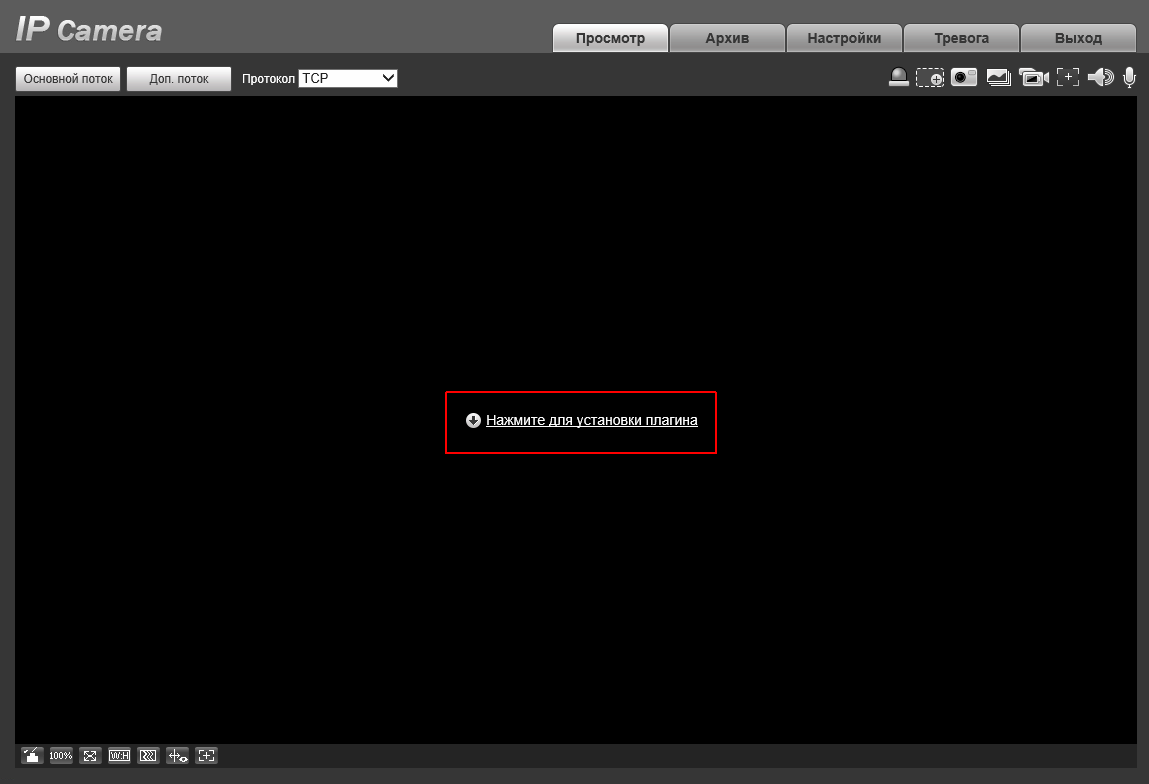Open the Настройки tab

tap(844, 38)
